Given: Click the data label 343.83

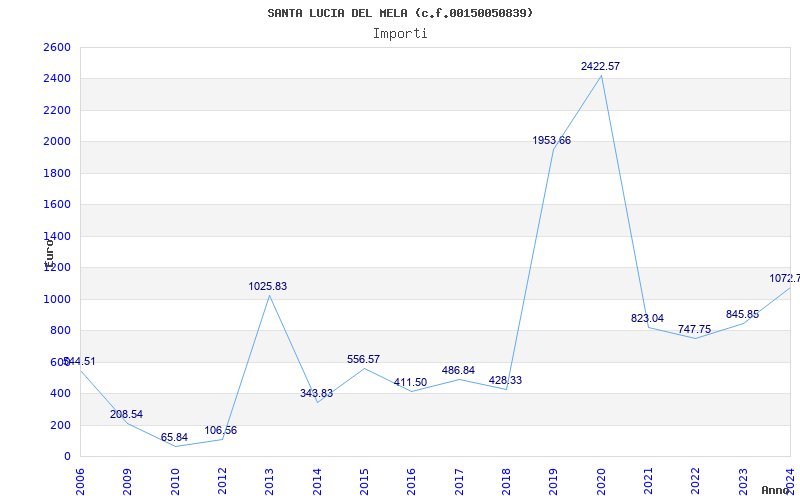Looking at the screenshot, I should tap(316, 393).
